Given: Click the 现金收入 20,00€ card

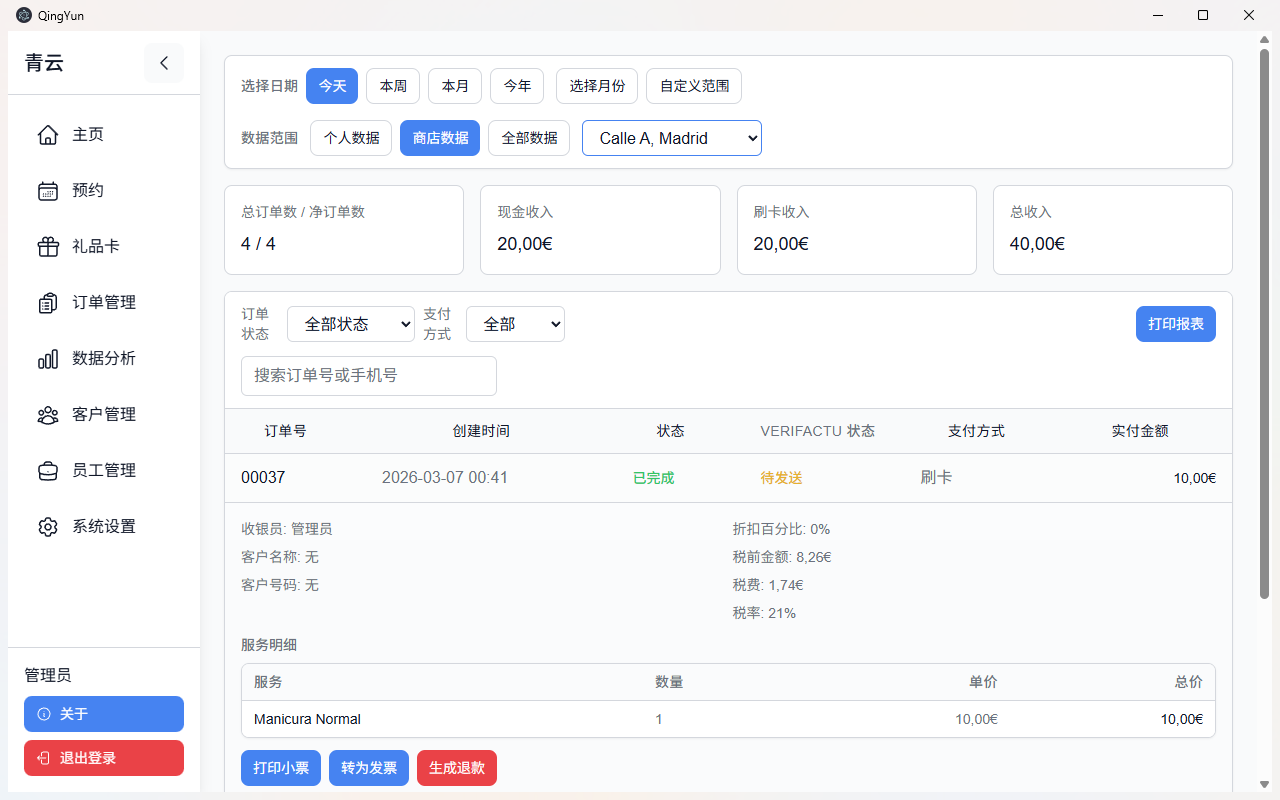Looking at the screenshot, I should 600,230.
